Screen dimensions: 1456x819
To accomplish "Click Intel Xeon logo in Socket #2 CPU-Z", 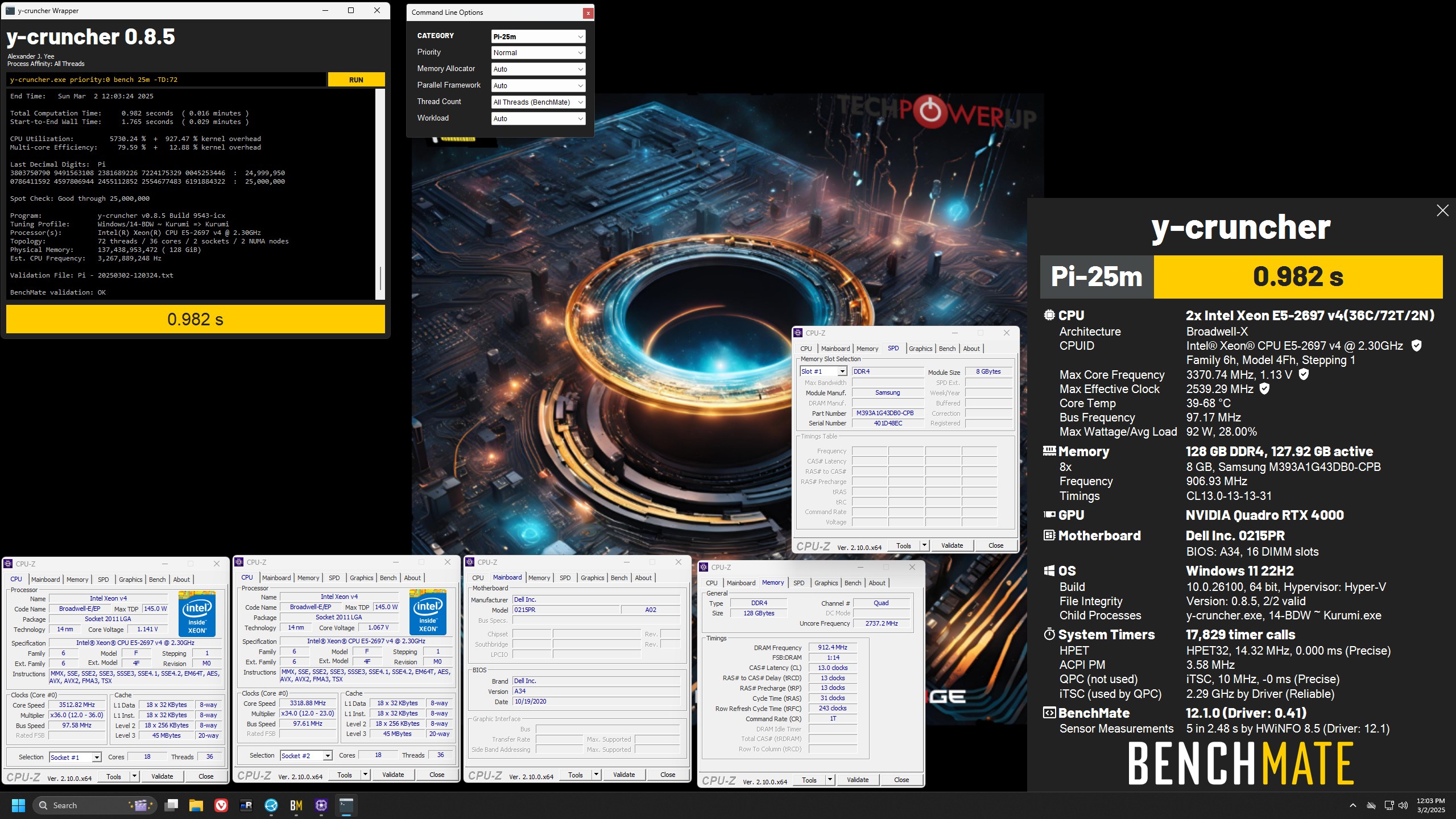I will tap(428, 612).
